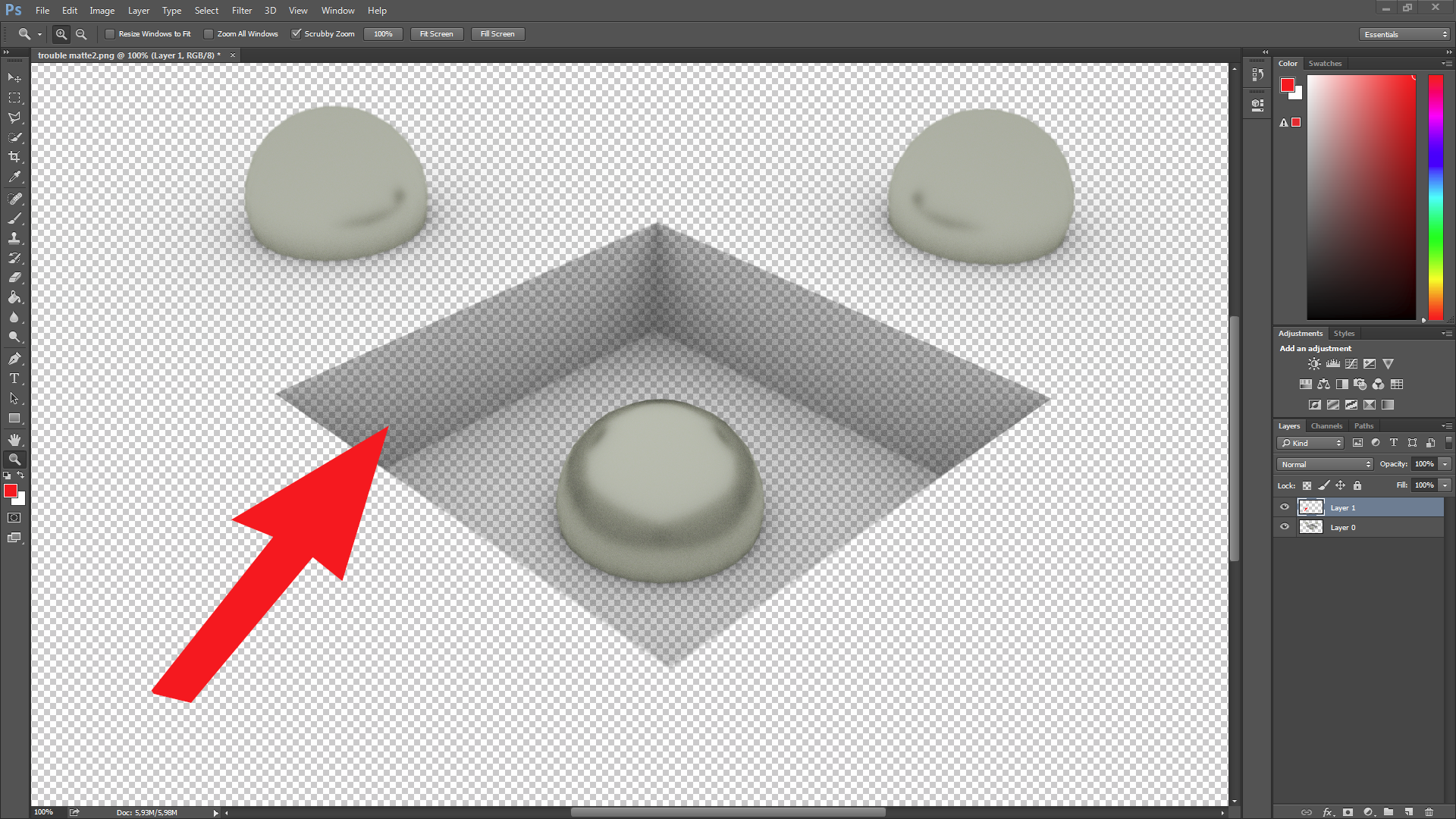1456x819 pixels.
Task: Delete layer using trash icon
Action: (x=1429, y=812)
